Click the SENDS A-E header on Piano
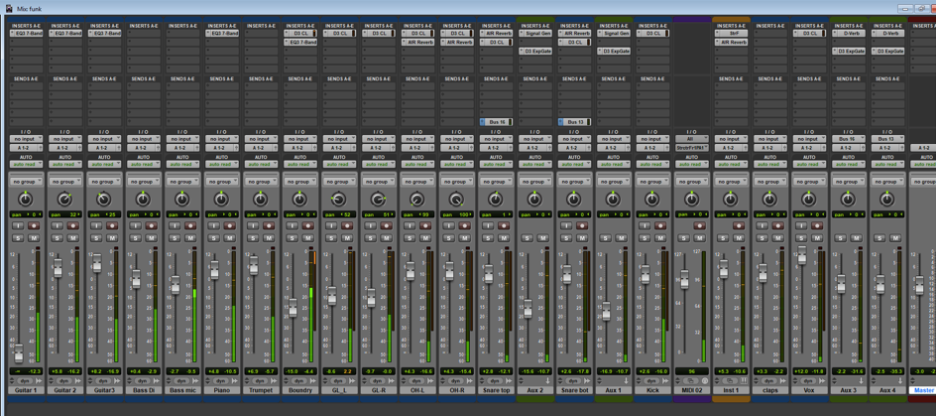 (x=221, y=79)
